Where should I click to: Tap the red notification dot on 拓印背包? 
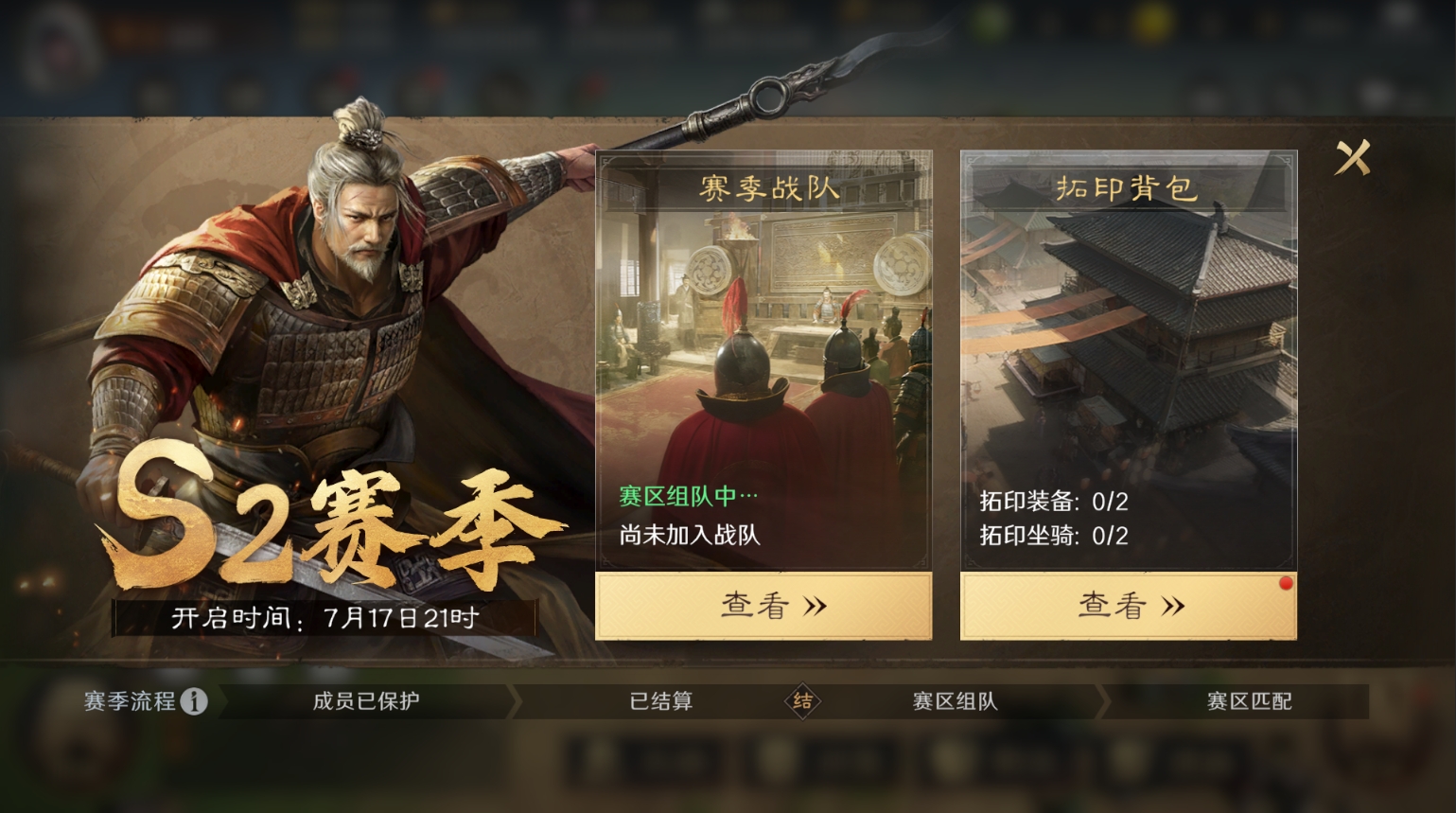[1286, 583]
